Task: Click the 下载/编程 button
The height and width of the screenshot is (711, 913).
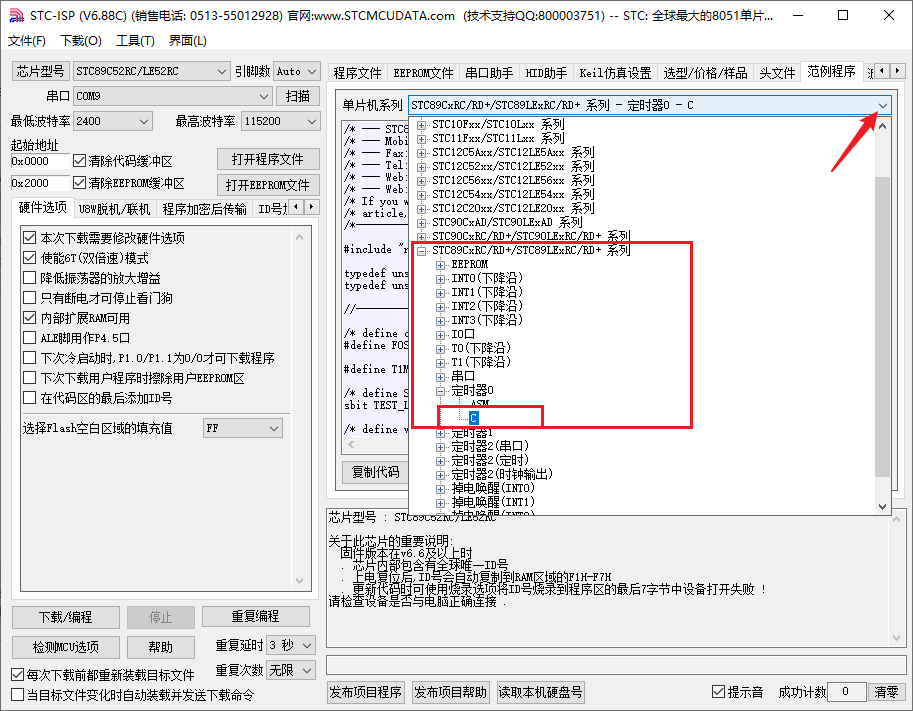Action: [64, 617]
